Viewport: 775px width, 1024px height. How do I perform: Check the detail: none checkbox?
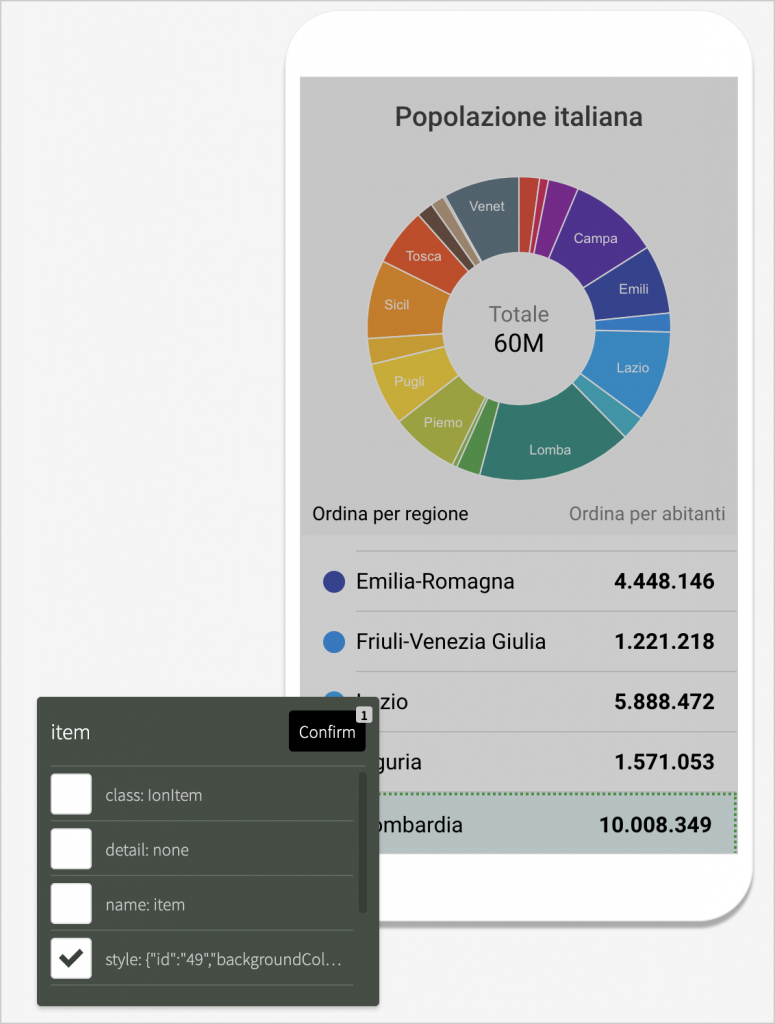click(x=71, y=849)
